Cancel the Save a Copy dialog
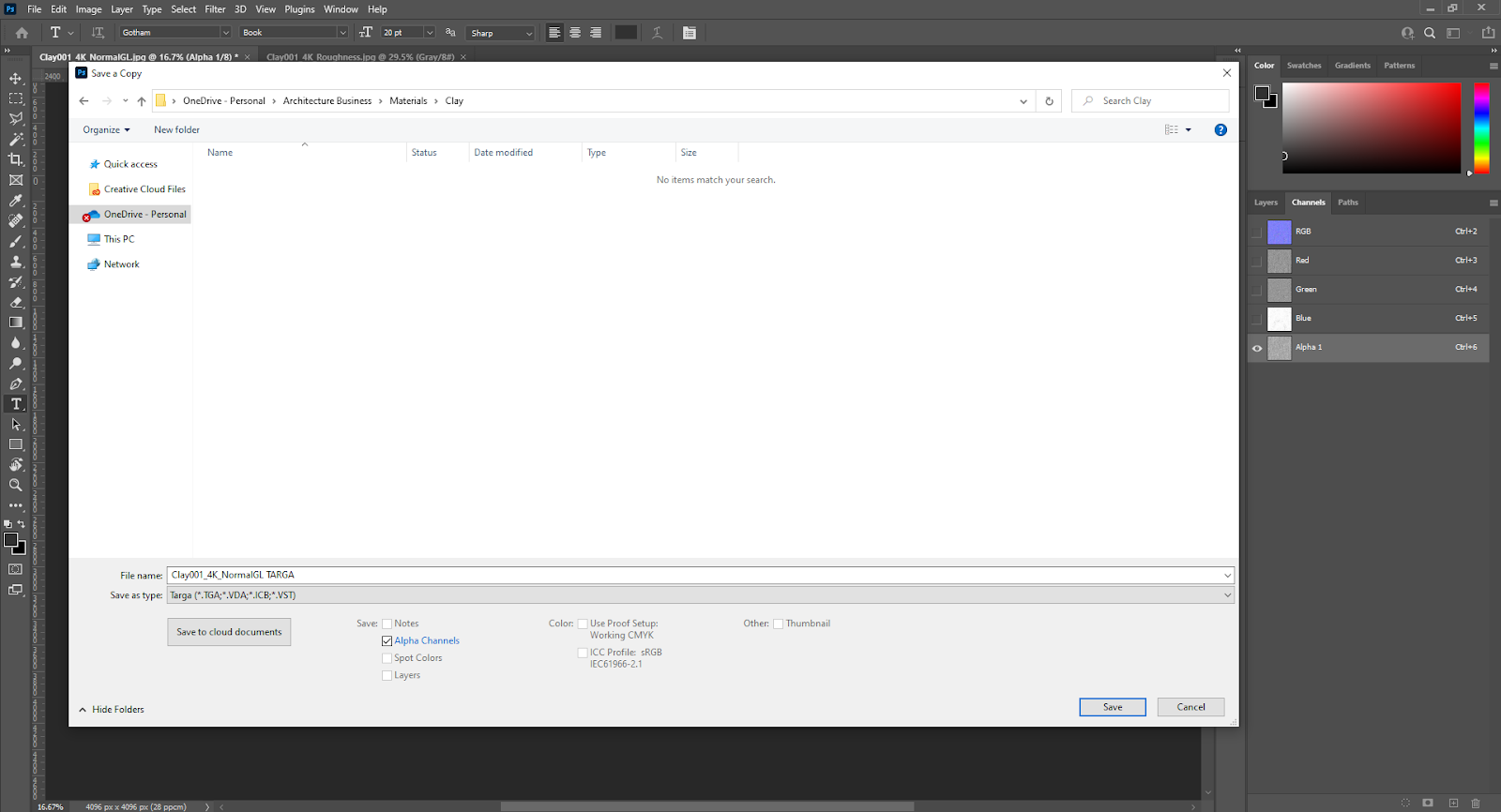1501x812 pixels. (x=1190, y=707)
